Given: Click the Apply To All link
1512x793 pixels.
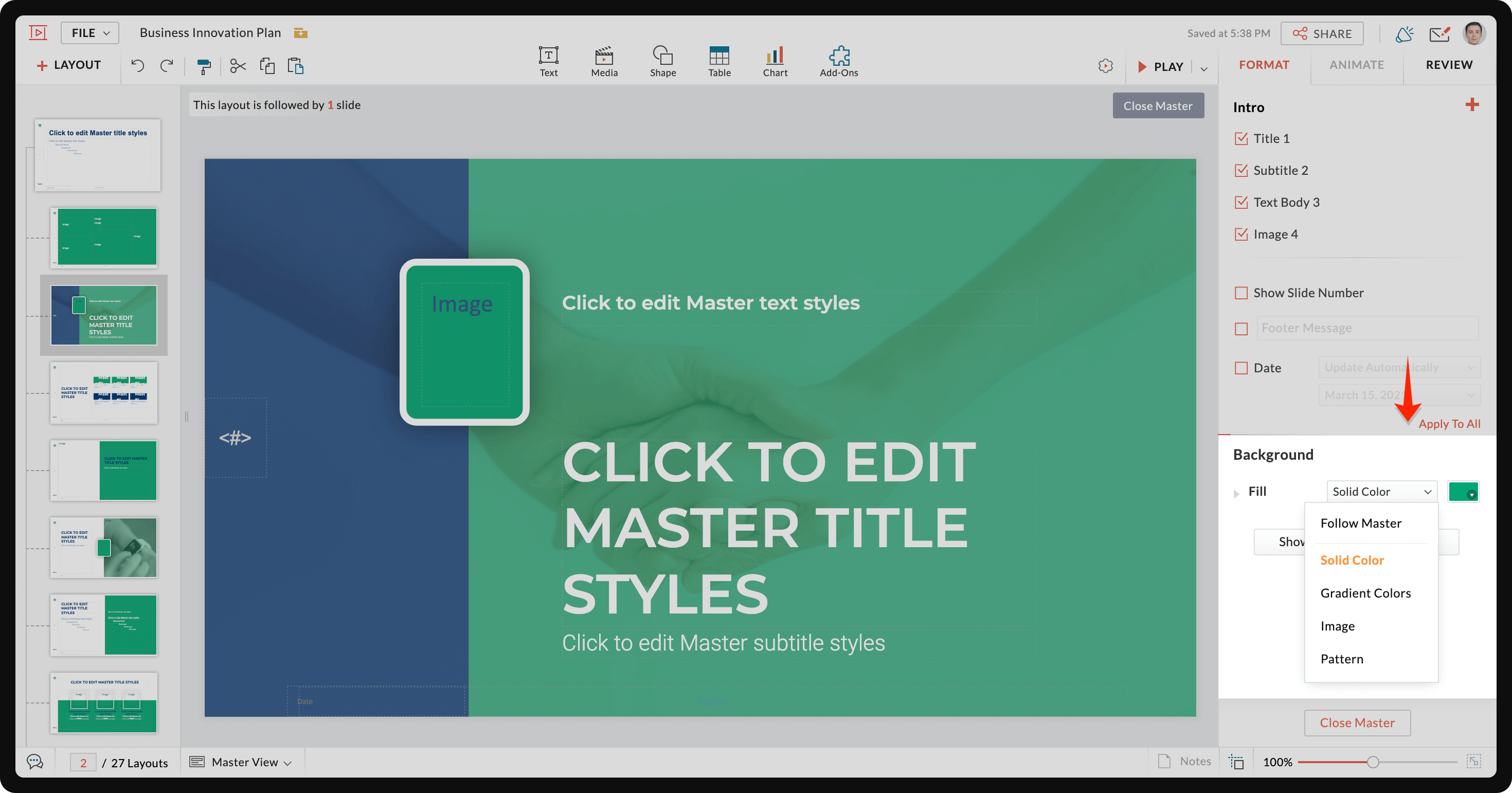Looking at the screenshot, I should pos(1450,424).
